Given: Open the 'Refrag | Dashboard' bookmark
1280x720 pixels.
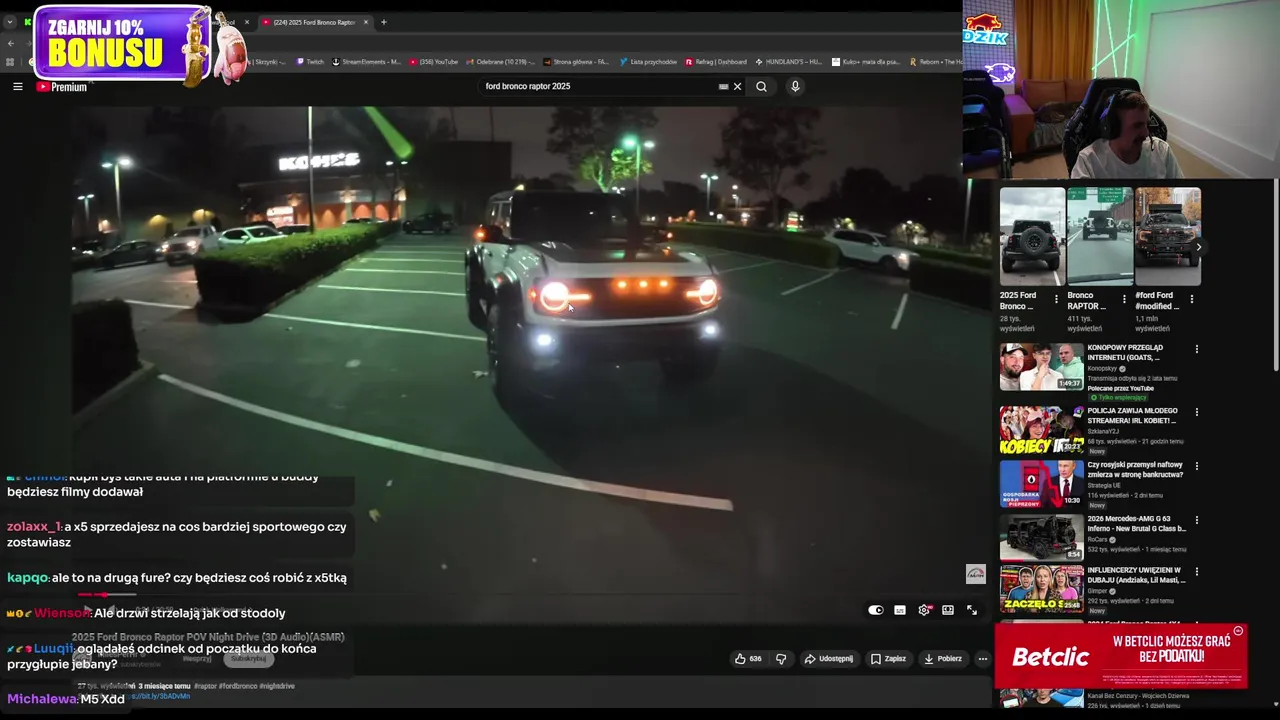Looking at the screenshot, I should point(716,62).
